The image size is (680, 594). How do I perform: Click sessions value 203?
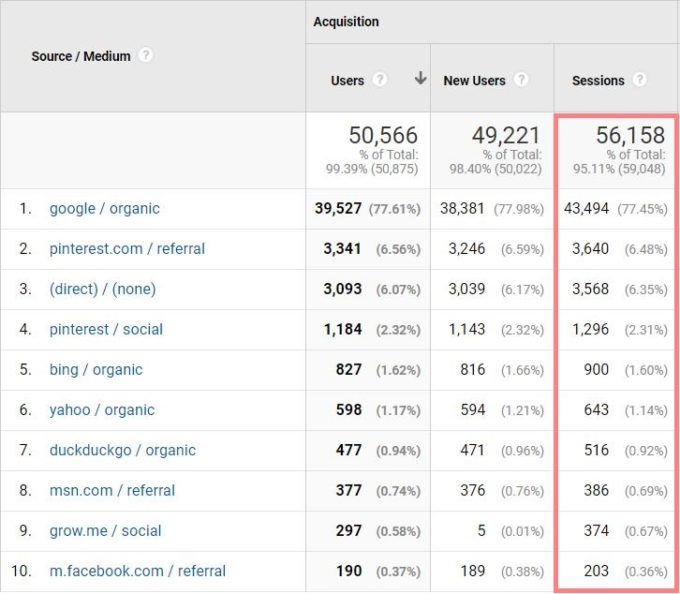click(x=596, y=571)
